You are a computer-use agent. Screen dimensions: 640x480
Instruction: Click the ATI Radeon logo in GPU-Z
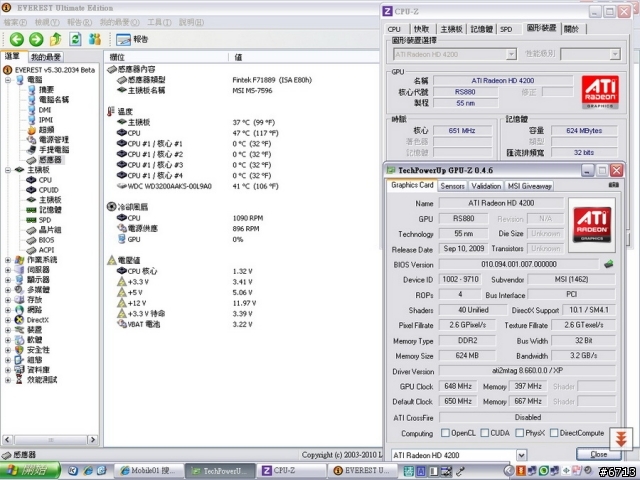coord(592,225)
